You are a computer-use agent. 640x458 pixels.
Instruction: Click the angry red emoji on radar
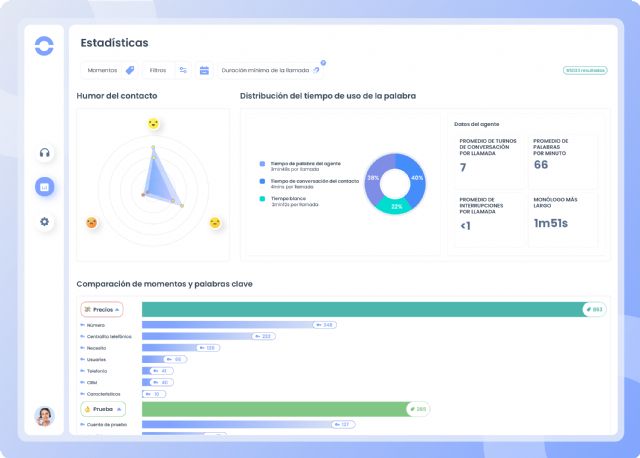coord(92,222)
